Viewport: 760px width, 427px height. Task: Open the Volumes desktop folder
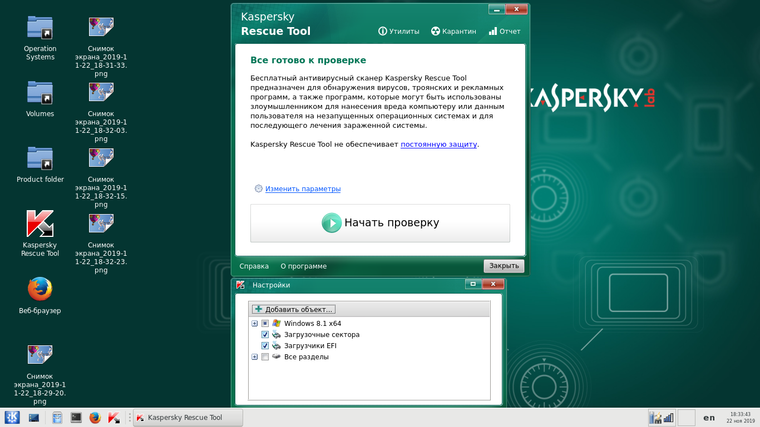tap(40, 99)
